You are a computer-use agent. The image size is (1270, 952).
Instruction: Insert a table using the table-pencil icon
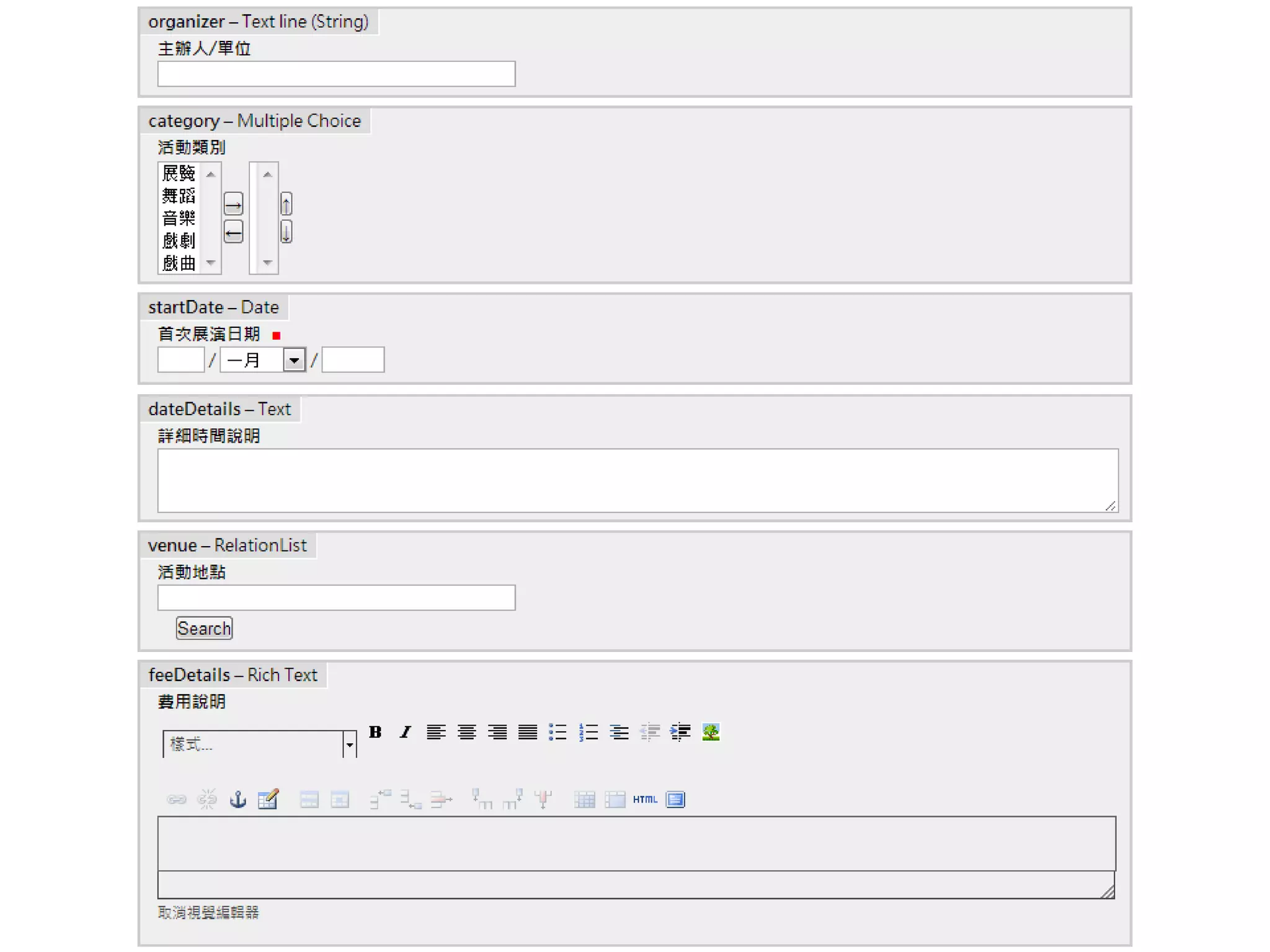(x=269, y=800)
